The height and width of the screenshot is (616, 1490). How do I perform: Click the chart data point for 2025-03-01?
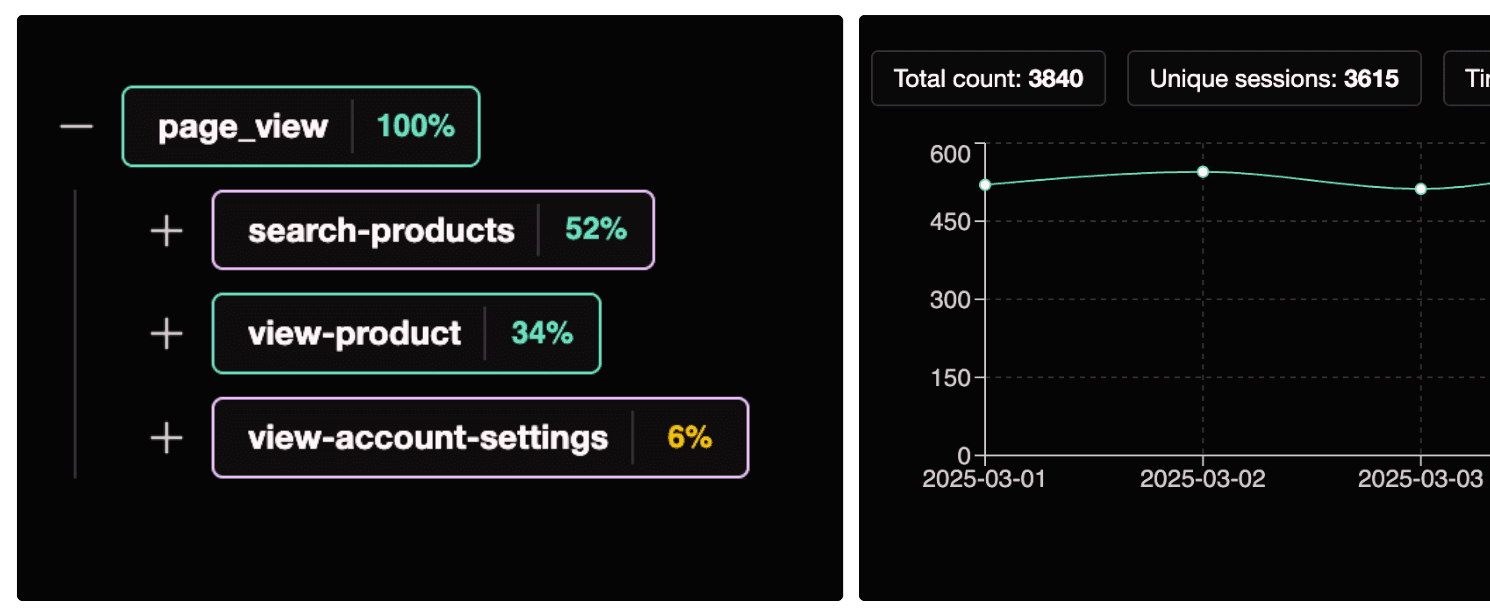tap(985, 185)
